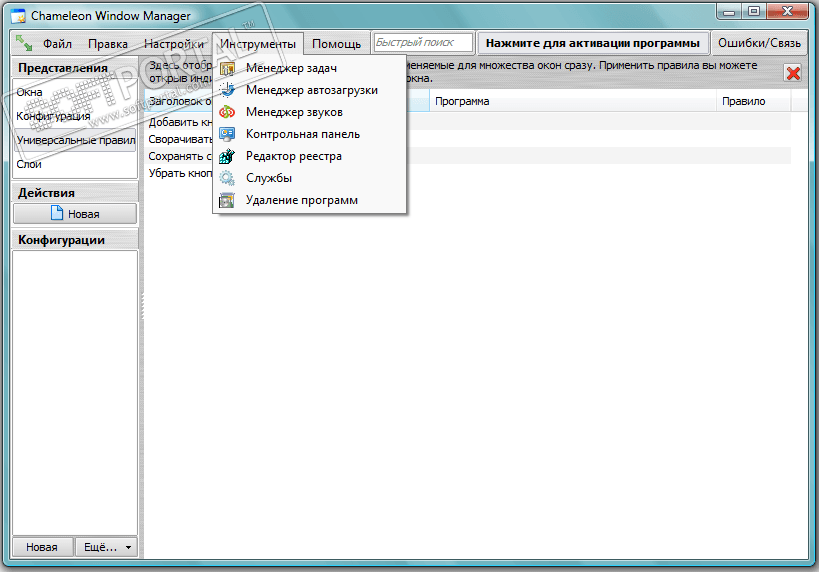
Task: Click the Представления panel header
Action: click(75, 68)
